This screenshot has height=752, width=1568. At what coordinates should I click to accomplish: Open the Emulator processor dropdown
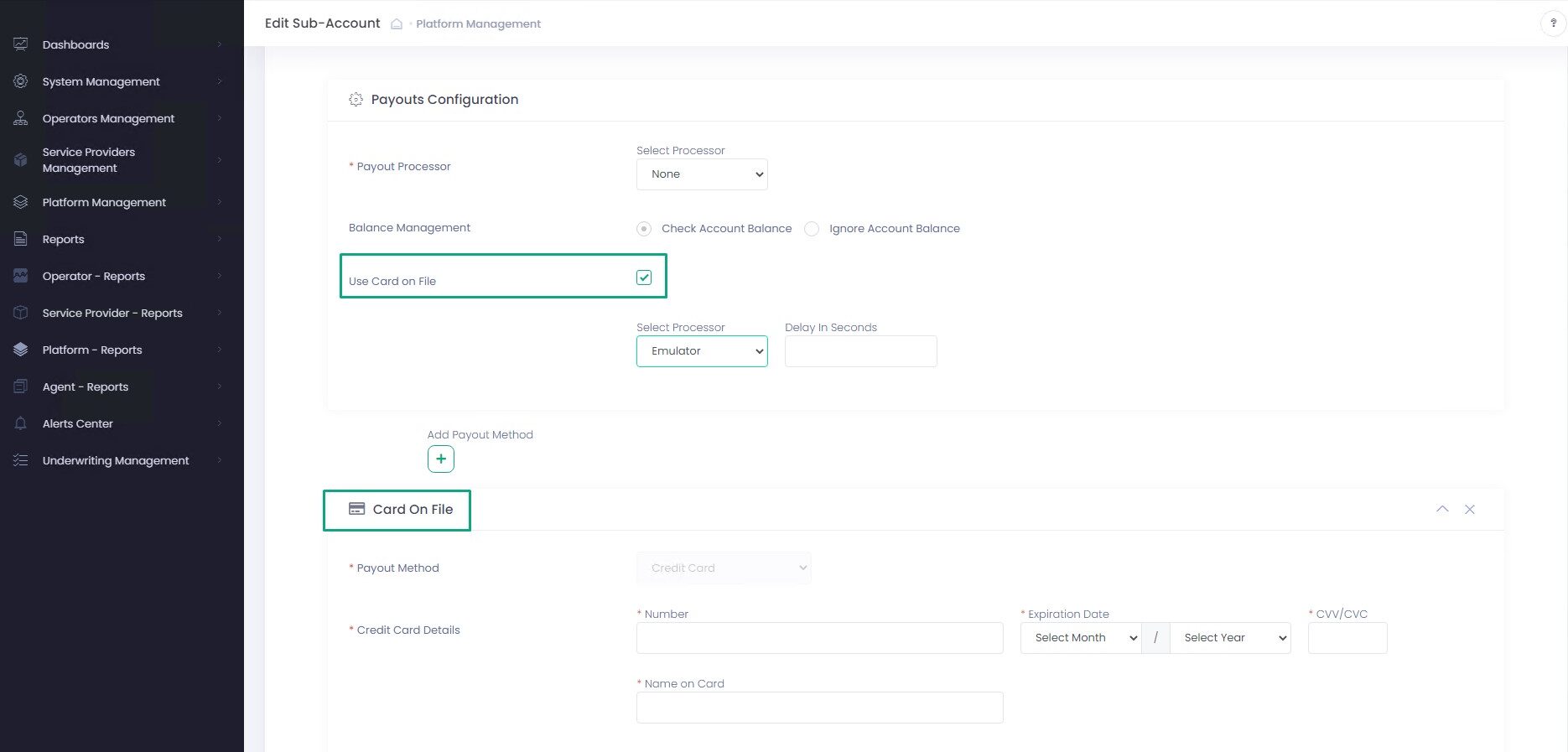702,351
